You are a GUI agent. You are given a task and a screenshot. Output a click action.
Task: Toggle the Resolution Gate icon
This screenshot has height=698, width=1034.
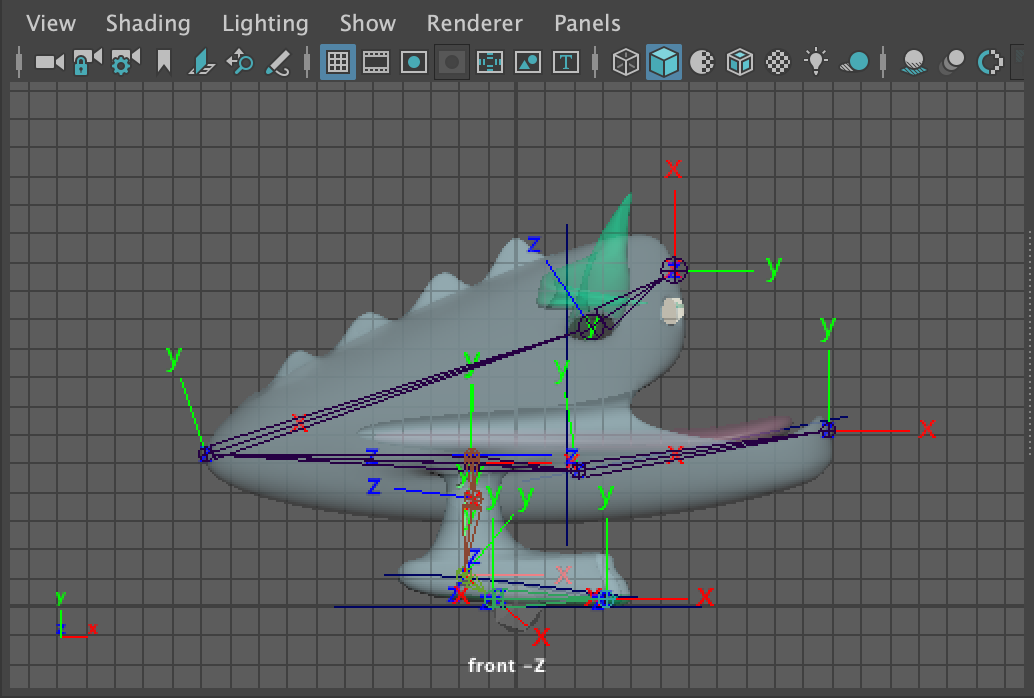(413, 63)
